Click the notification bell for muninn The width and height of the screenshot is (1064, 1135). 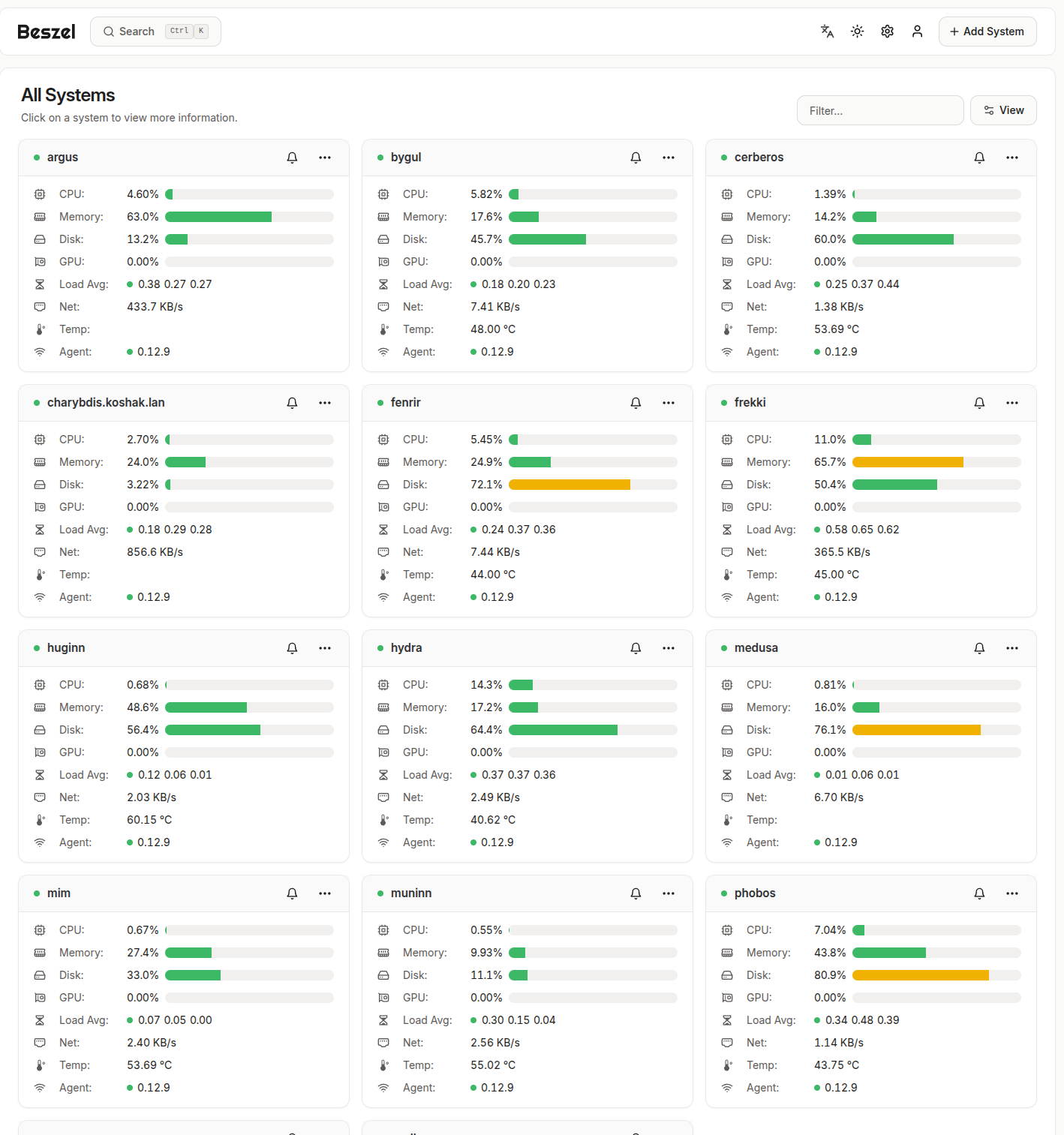(x=636, y=893)
